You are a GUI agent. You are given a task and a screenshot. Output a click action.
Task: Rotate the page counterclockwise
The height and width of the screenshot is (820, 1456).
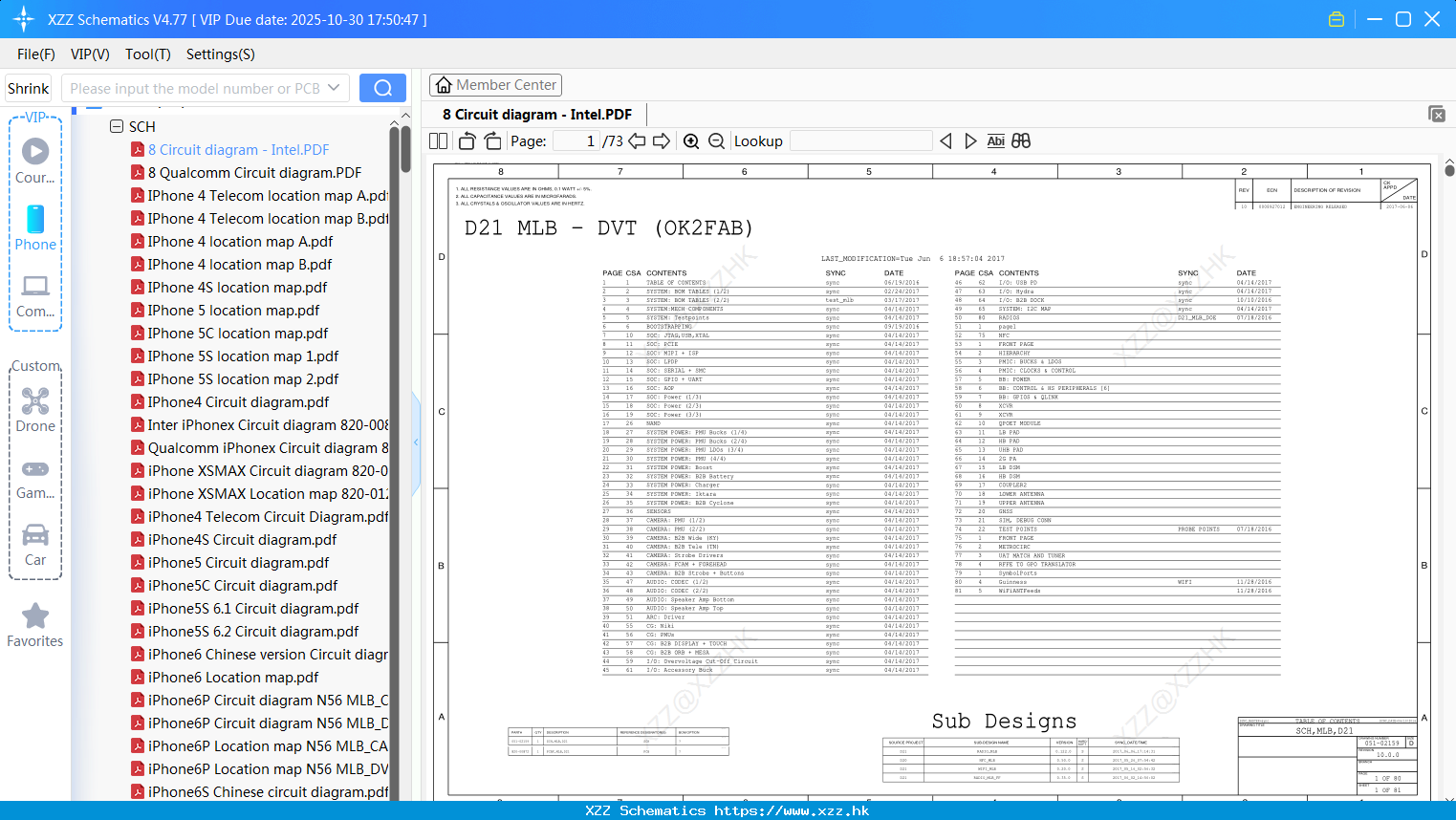pos(467,141)
